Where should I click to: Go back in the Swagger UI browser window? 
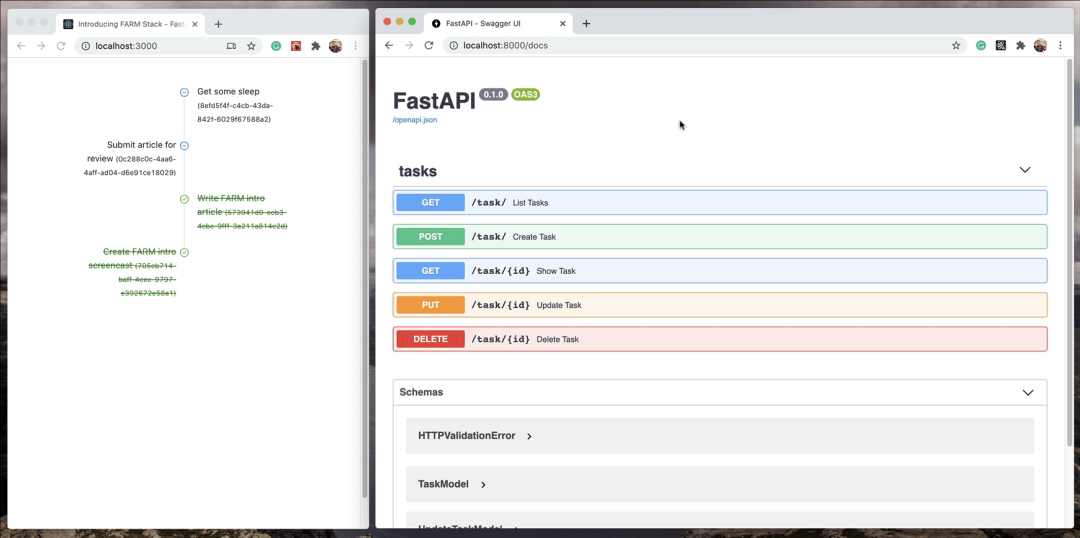coord(388,45)
